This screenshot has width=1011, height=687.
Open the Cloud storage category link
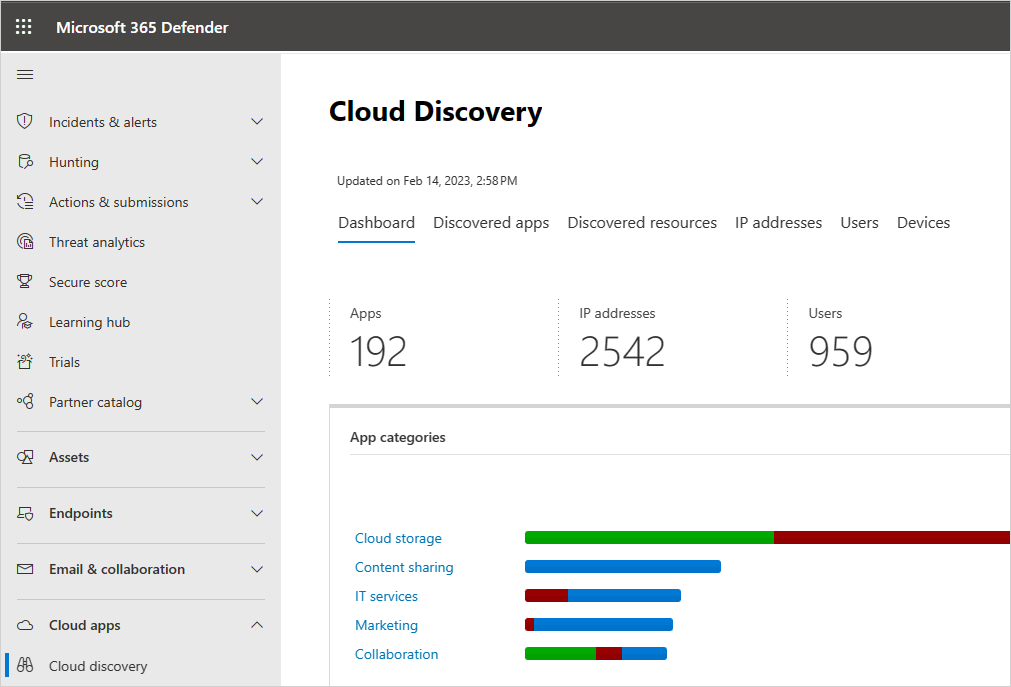[x=398, y=538]
